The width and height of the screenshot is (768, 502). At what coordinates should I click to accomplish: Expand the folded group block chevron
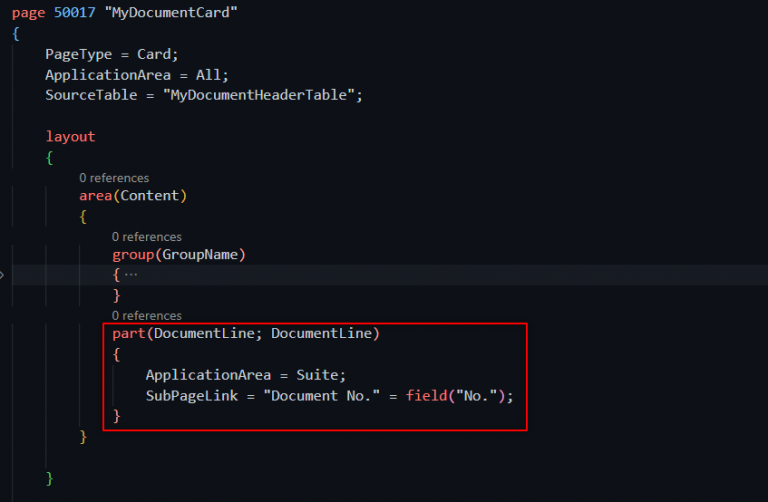(3, 274)
